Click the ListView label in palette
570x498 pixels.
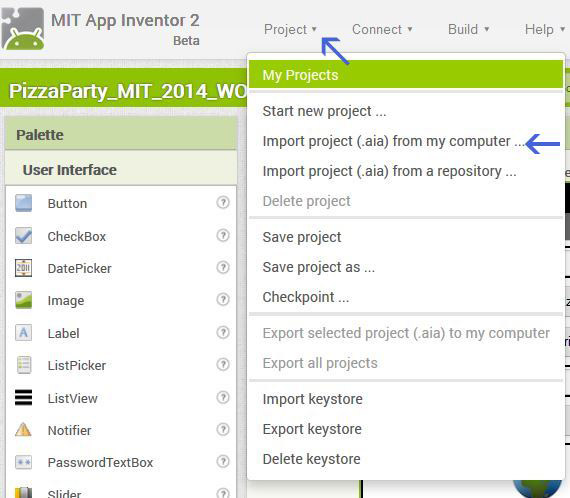click(x=73, y=398)
